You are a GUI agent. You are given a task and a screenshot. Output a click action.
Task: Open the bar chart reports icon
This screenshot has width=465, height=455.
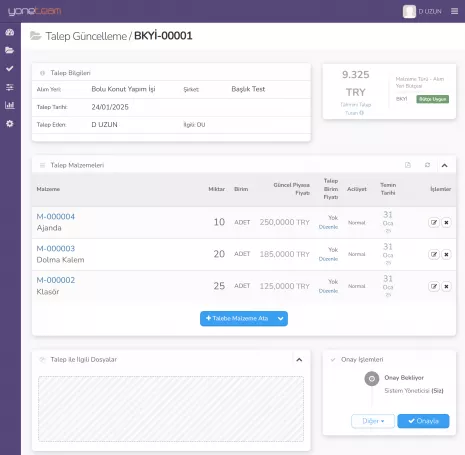pyautogui.click(x=10, y=105)
